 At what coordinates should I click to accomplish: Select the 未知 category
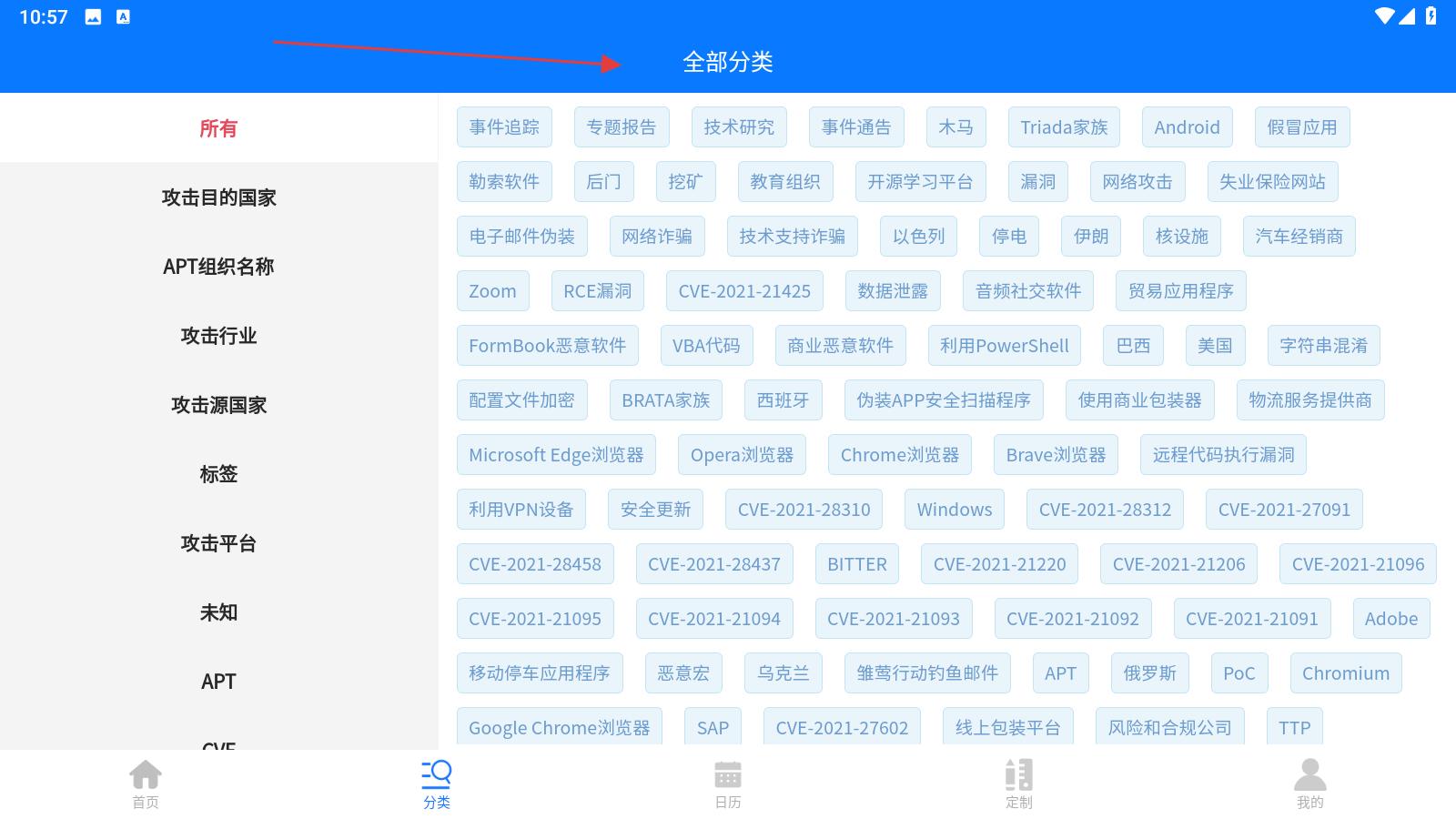[x=218, y=612]
